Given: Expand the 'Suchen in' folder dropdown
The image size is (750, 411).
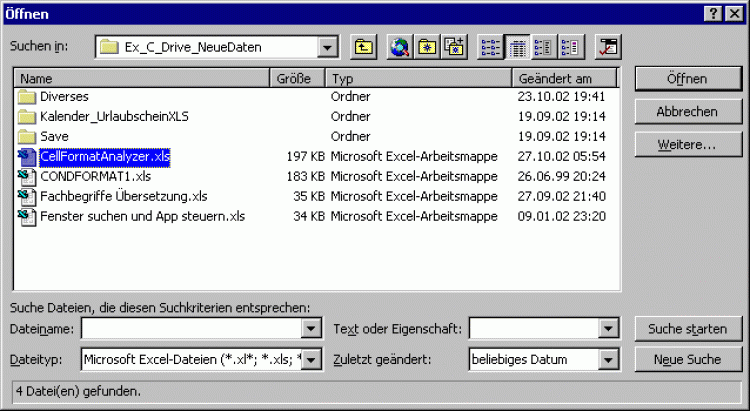Looking at the screenshot, I should (327, 47).
